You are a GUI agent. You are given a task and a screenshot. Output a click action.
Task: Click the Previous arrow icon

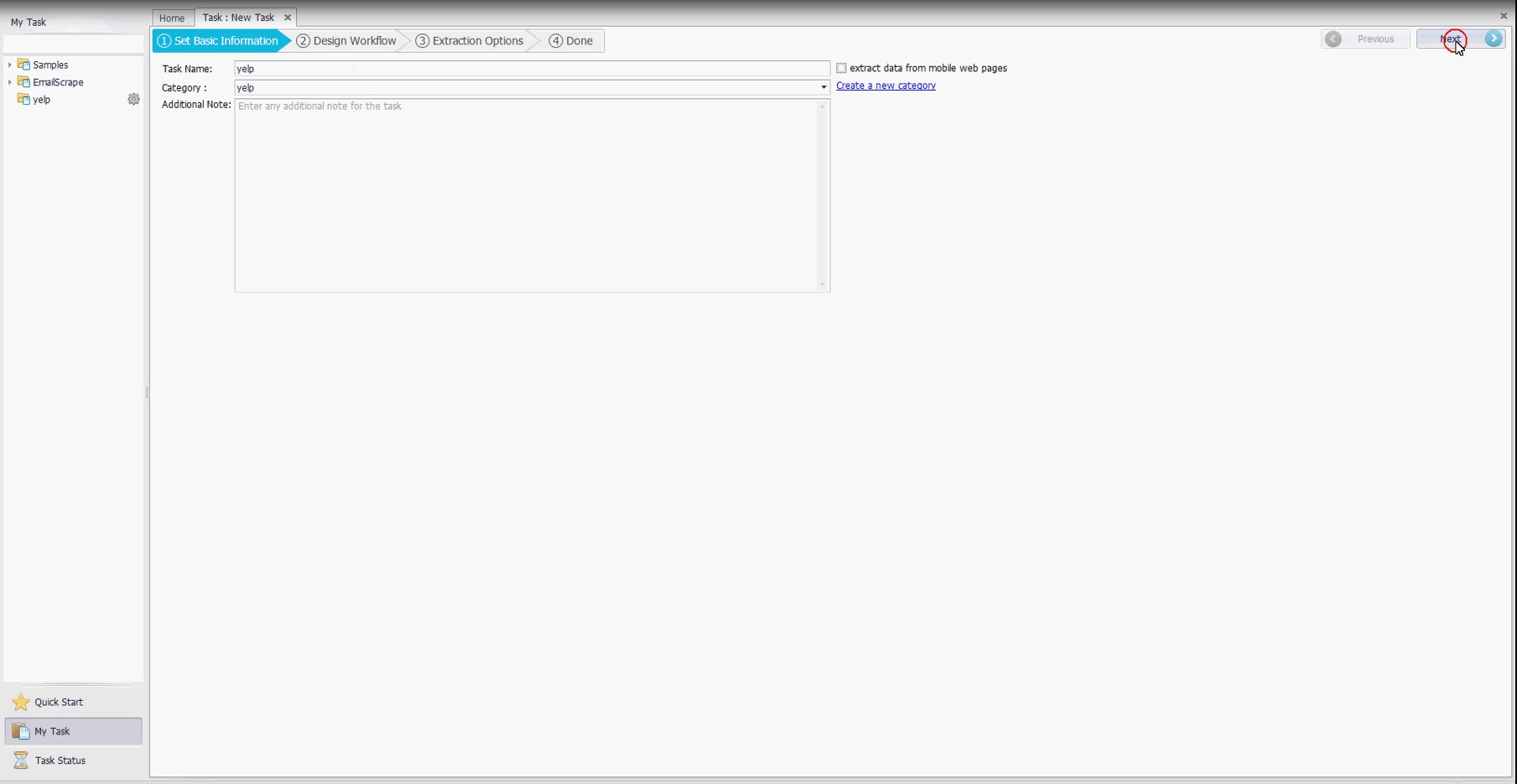[1333, 39]
